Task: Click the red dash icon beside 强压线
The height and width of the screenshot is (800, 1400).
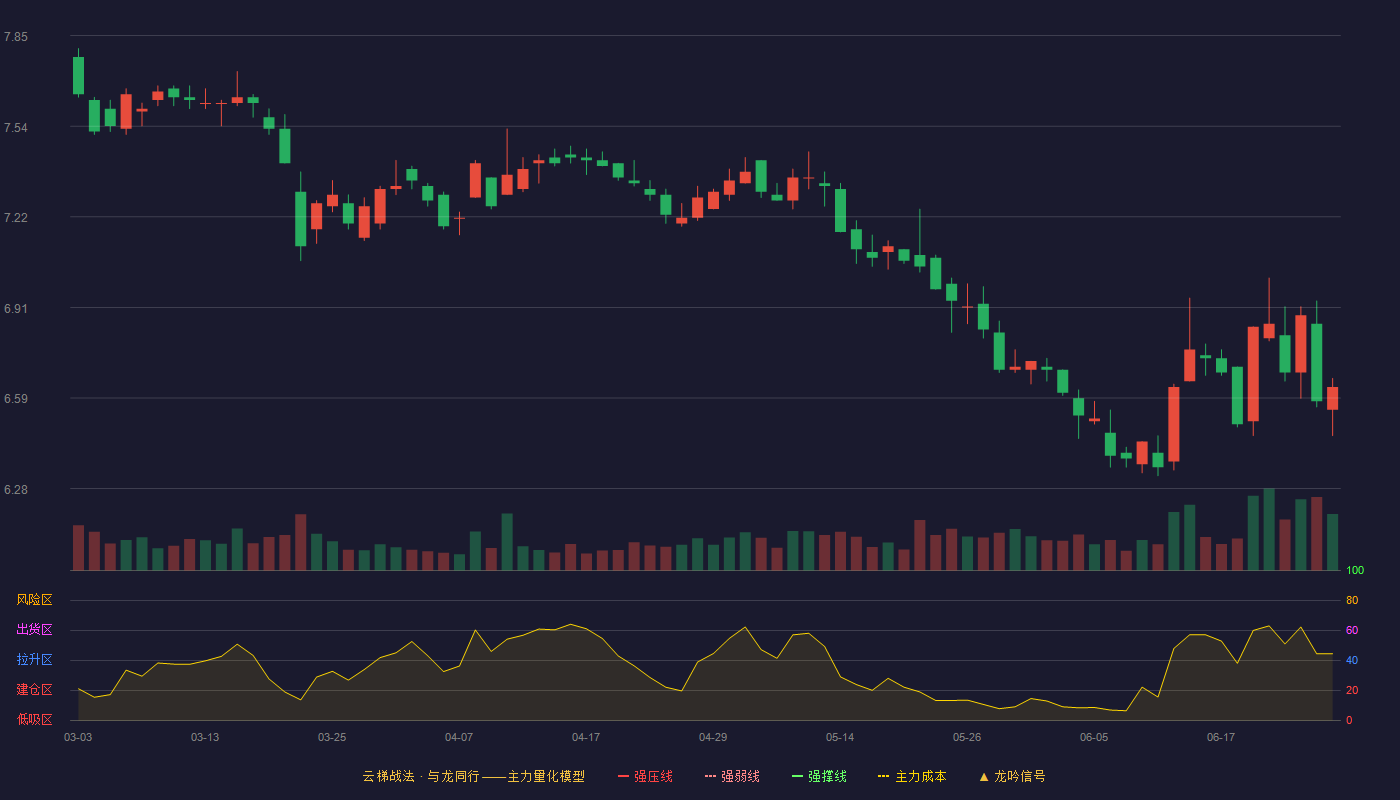Action: [x=623, y=776]
